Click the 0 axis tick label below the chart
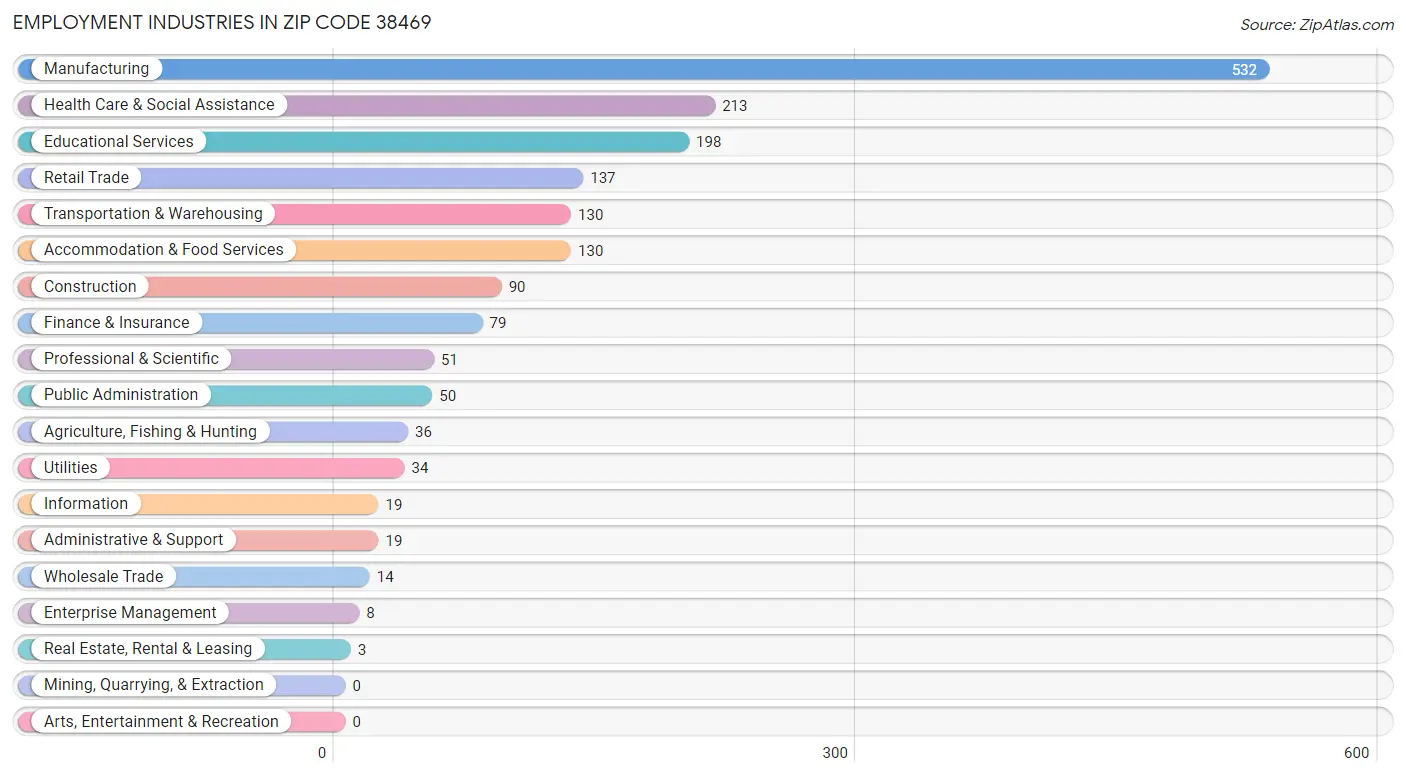This screenshot has height=776, width=1406. coord(322,753)
